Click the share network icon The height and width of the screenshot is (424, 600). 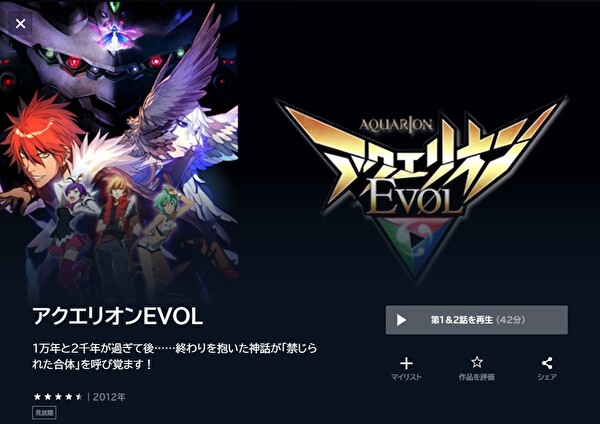tap(547, 363)
